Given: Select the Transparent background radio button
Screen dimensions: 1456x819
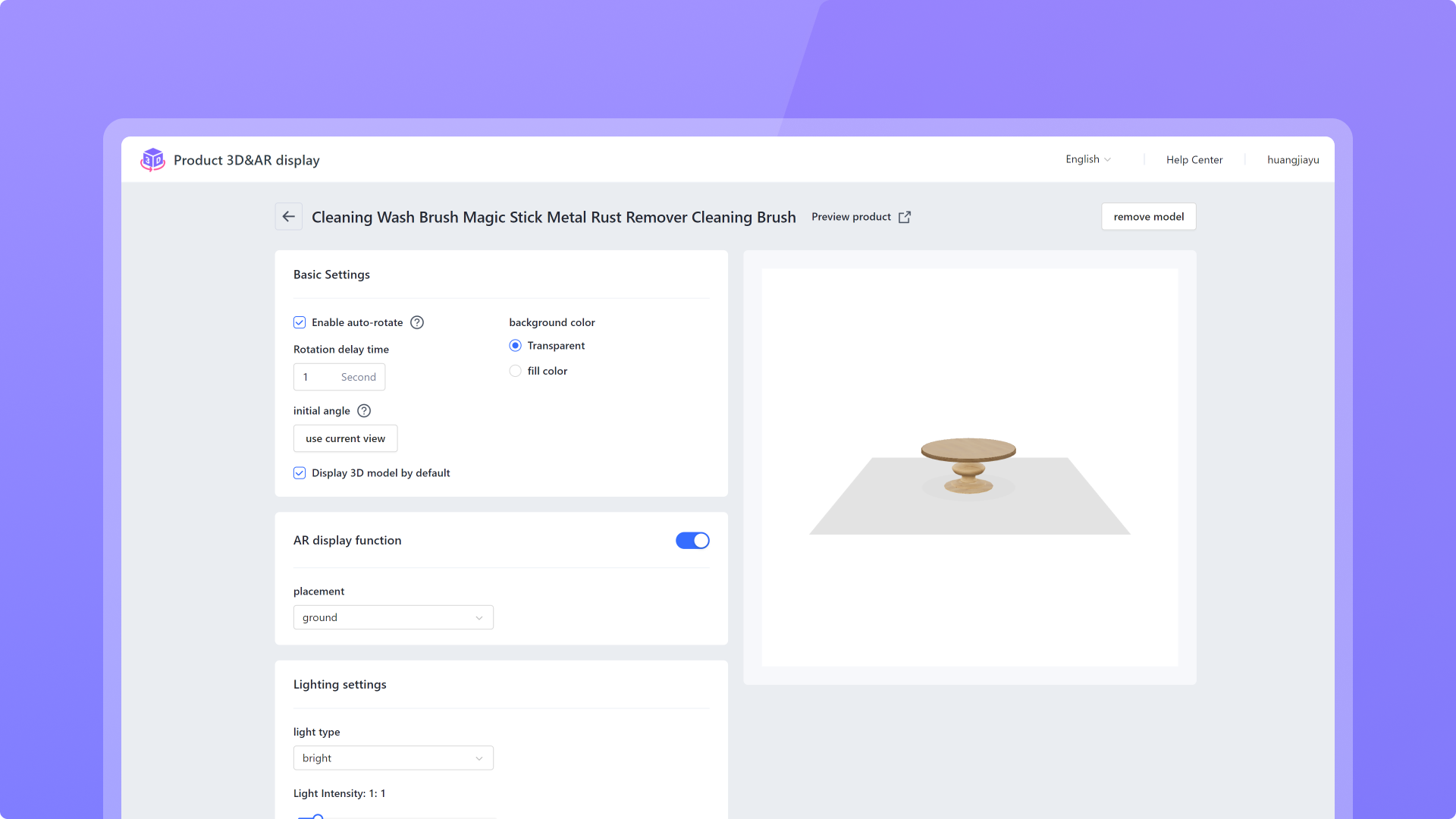Looking at the screenshot, I should click(x=516, y=346).
